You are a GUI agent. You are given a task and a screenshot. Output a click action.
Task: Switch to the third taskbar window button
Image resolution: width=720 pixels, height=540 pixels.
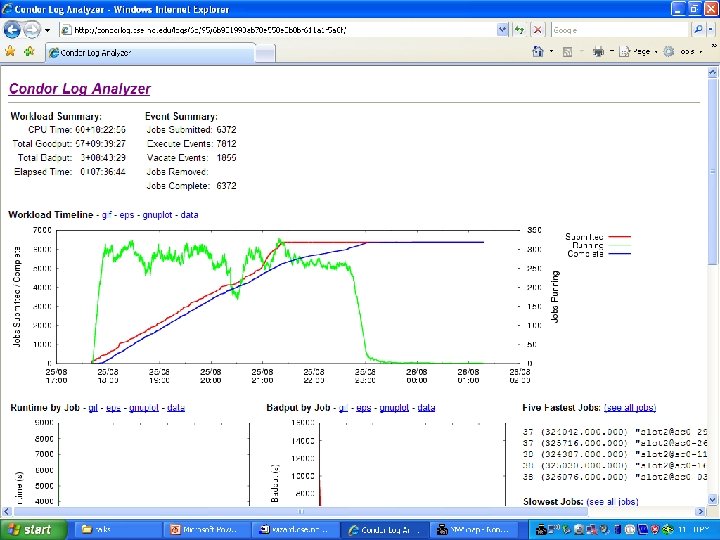pos(296,529)
